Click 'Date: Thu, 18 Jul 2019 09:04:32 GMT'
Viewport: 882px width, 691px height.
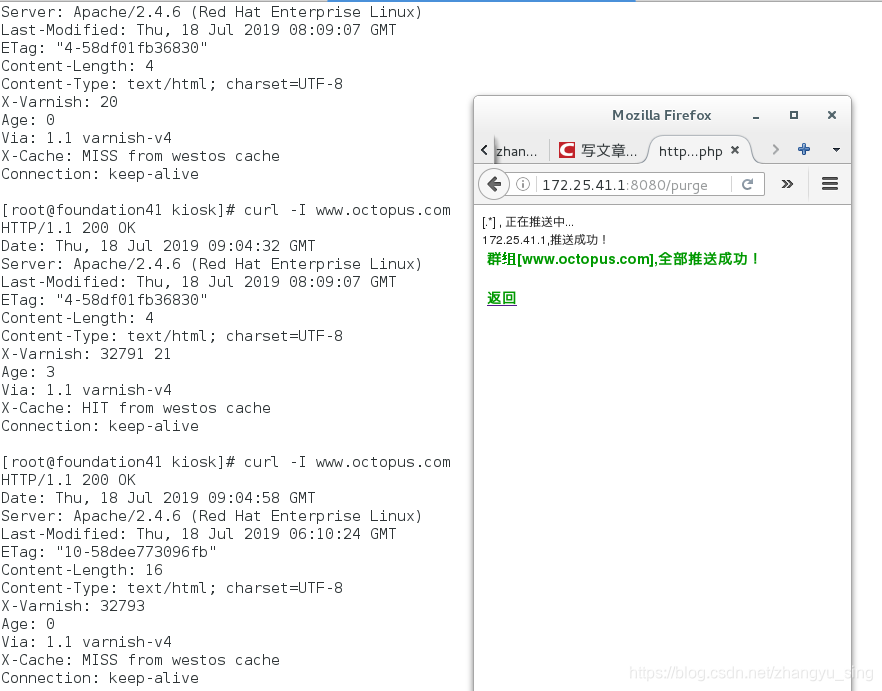158,246
